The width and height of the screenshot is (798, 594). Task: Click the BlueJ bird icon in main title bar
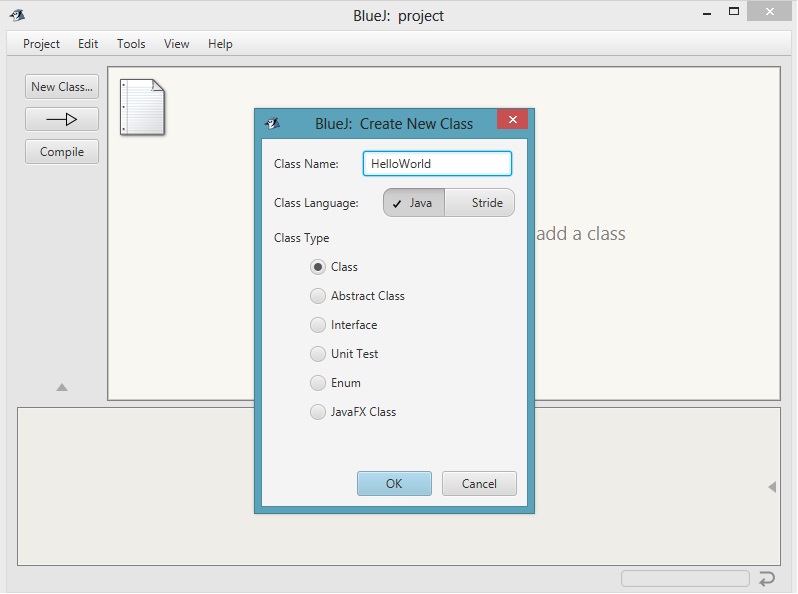[x=17, y=15]
